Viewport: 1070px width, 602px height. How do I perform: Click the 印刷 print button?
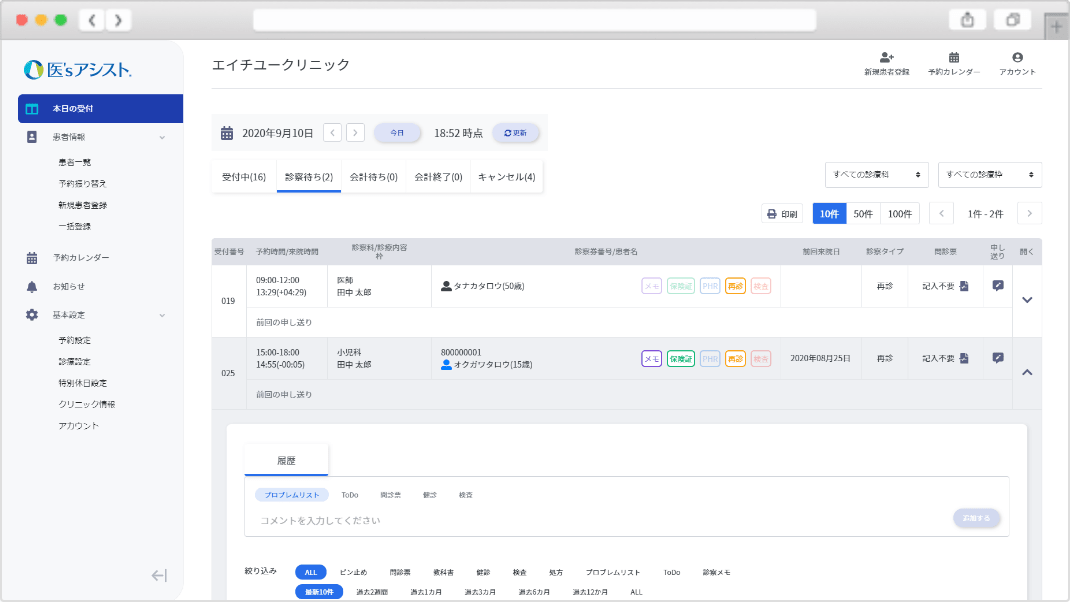[x=782, y=213]
